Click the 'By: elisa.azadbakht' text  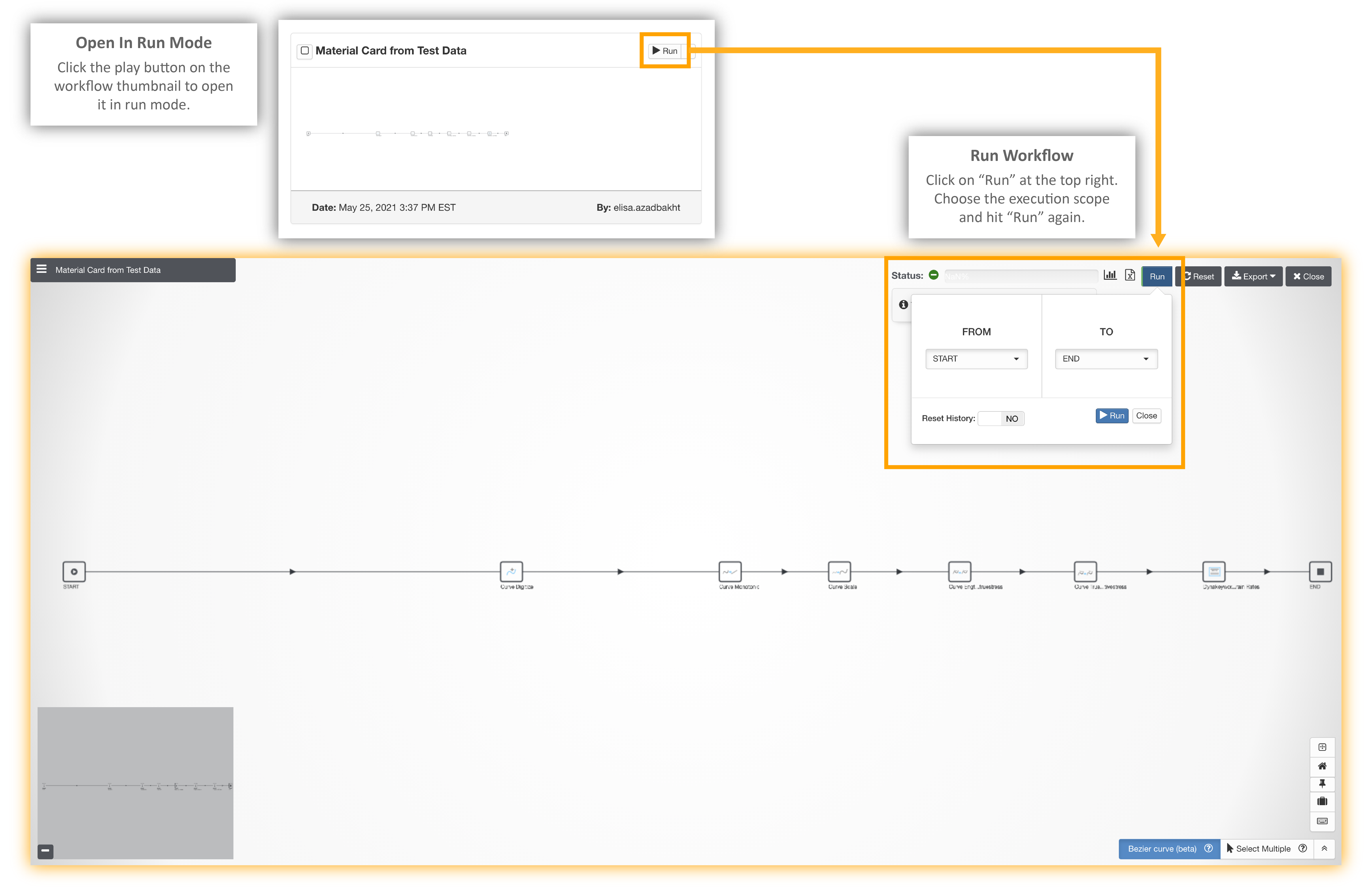[x=638, y=207]
